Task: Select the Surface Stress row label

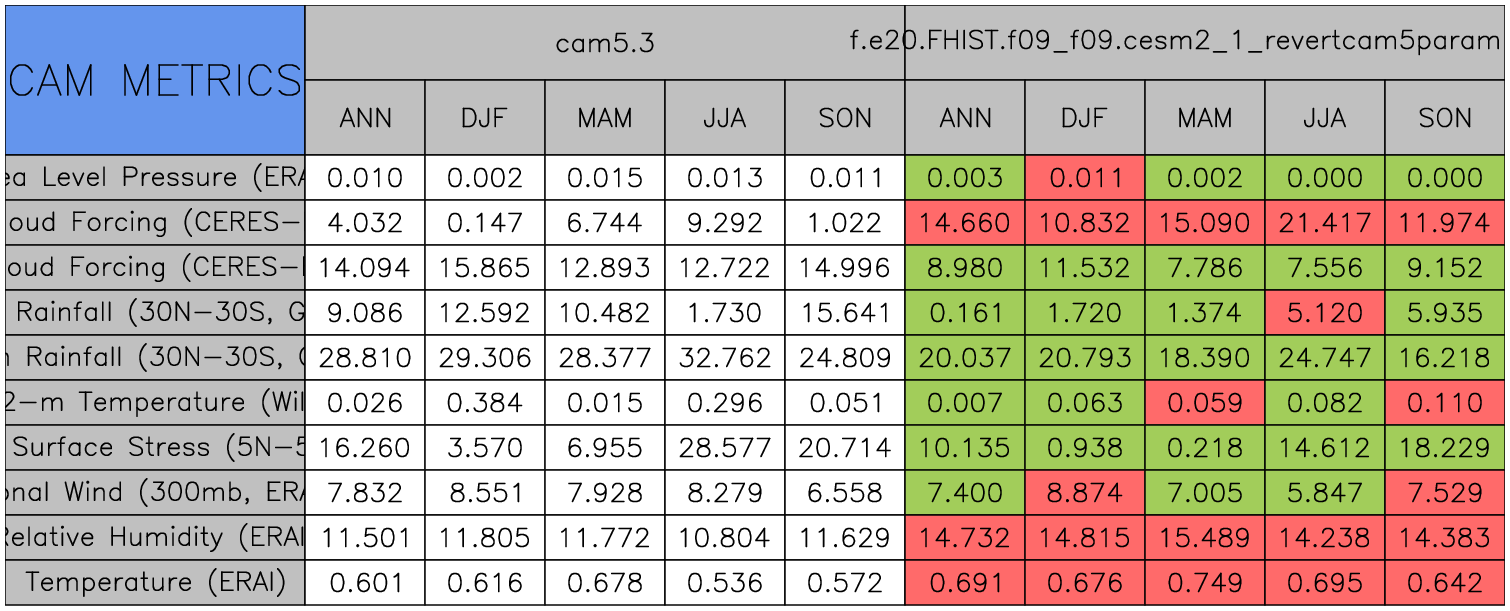Action: (154, 447)
